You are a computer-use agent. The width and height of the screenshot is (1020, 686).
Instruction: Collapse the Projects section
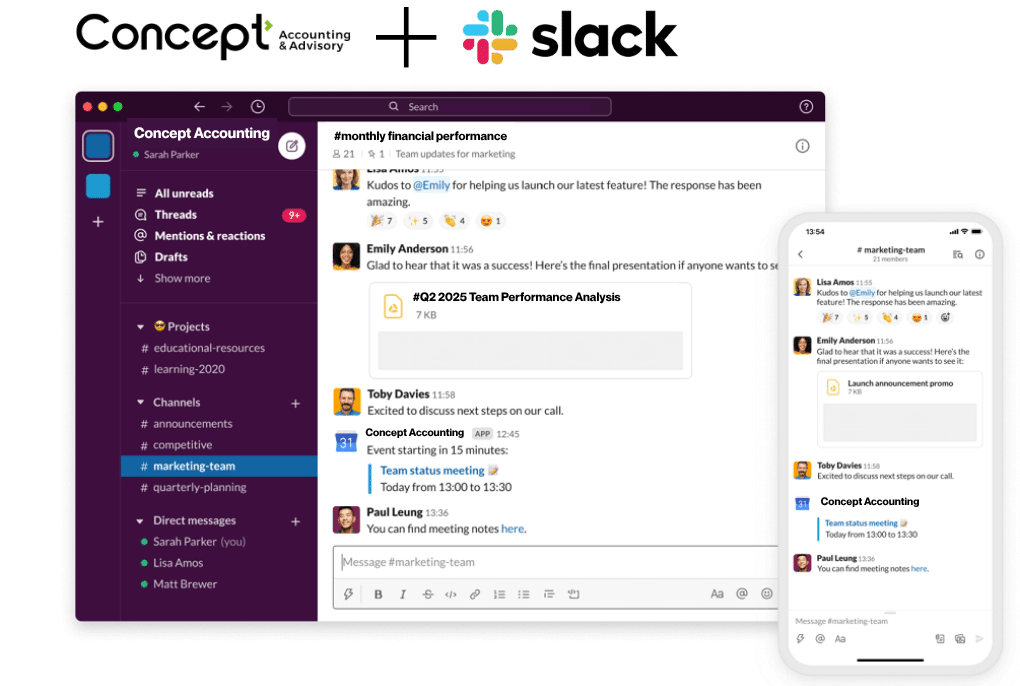(x=141, y=326)
